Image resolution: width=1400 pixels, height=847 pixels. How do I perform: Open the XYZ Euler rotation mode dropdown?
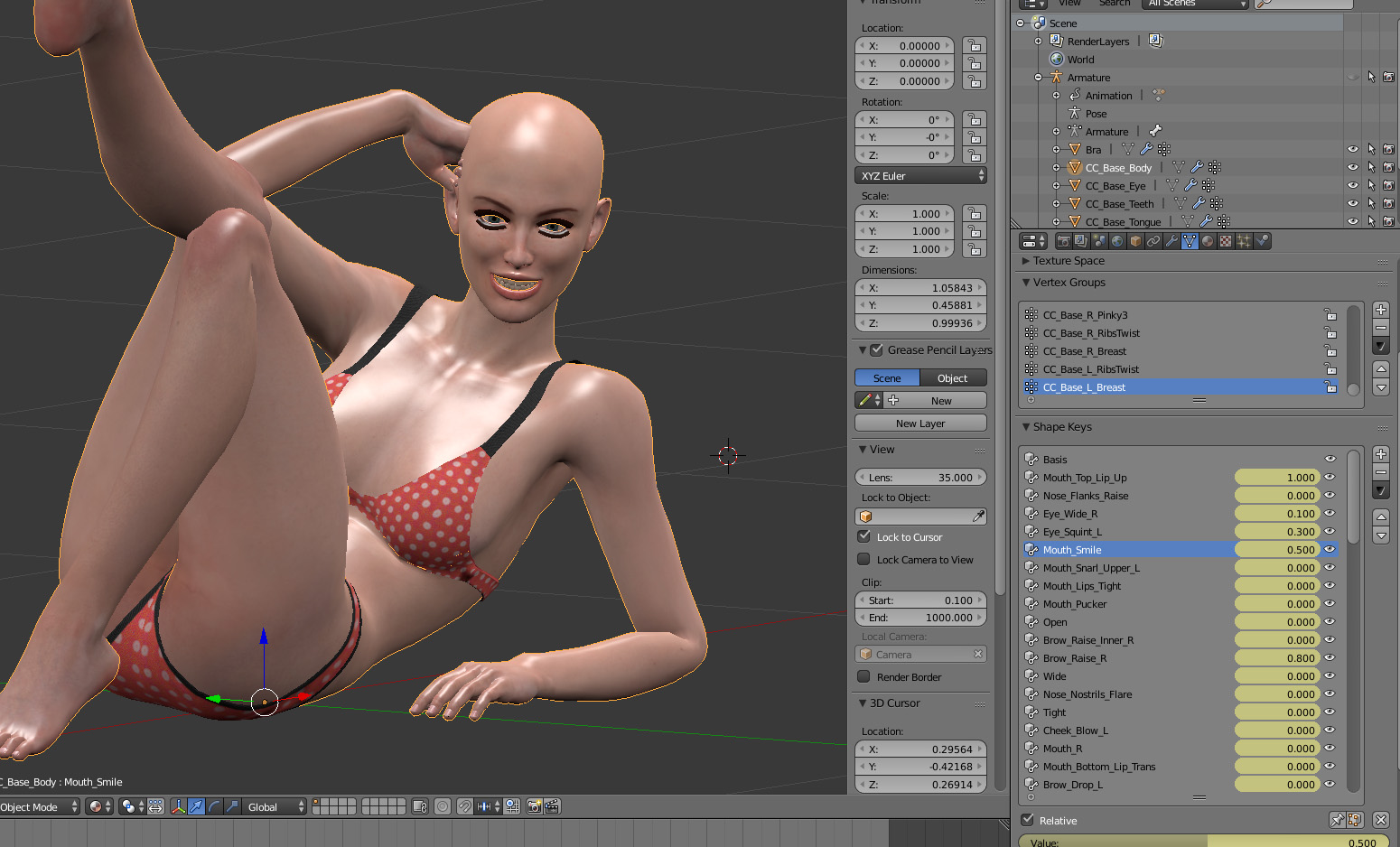[x=920, y=175]
